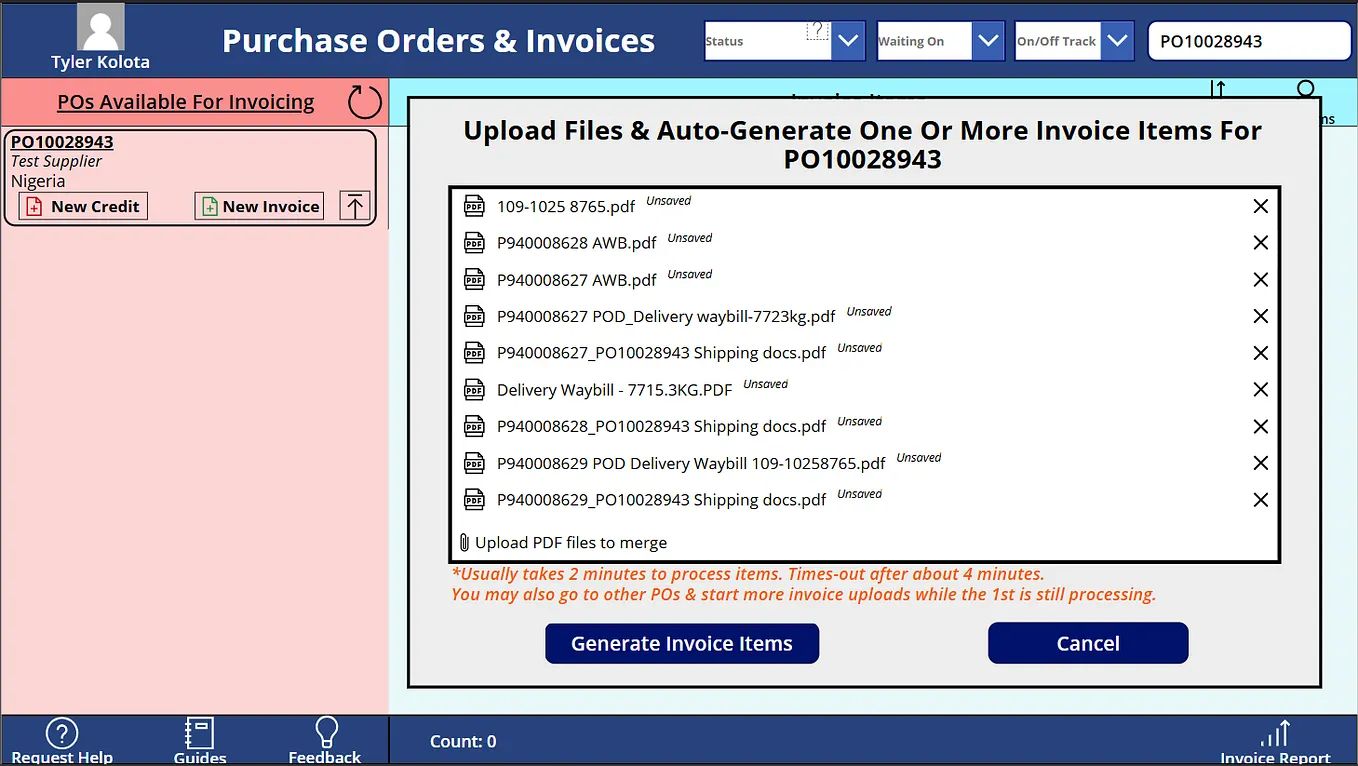Screen dimensions: 1358x766
Task: Click the PDF icon beside 109-1025 8765.pdf
Action: (474, 206)
